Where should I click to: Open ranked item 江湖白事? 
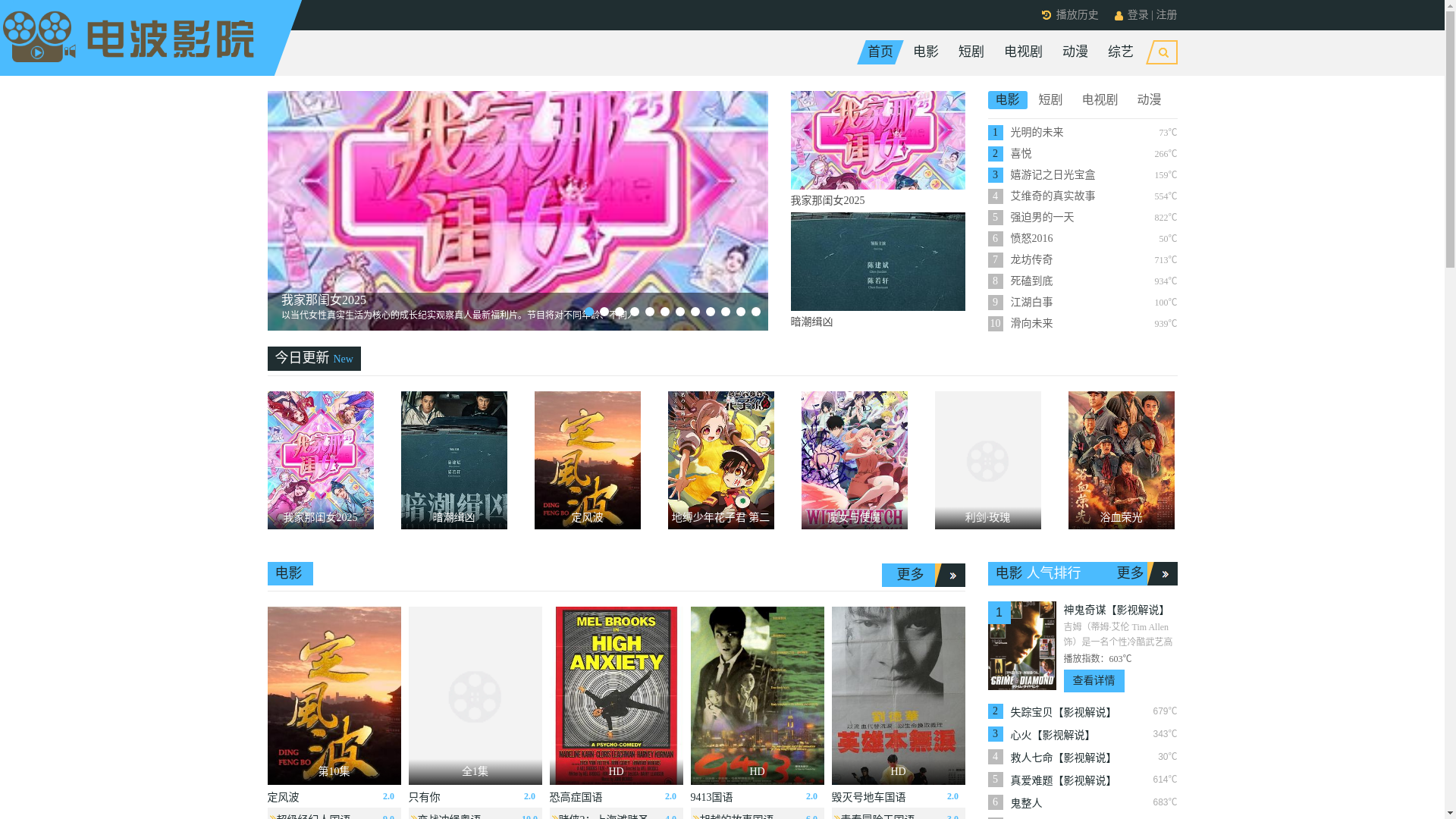pos(1032,303)
